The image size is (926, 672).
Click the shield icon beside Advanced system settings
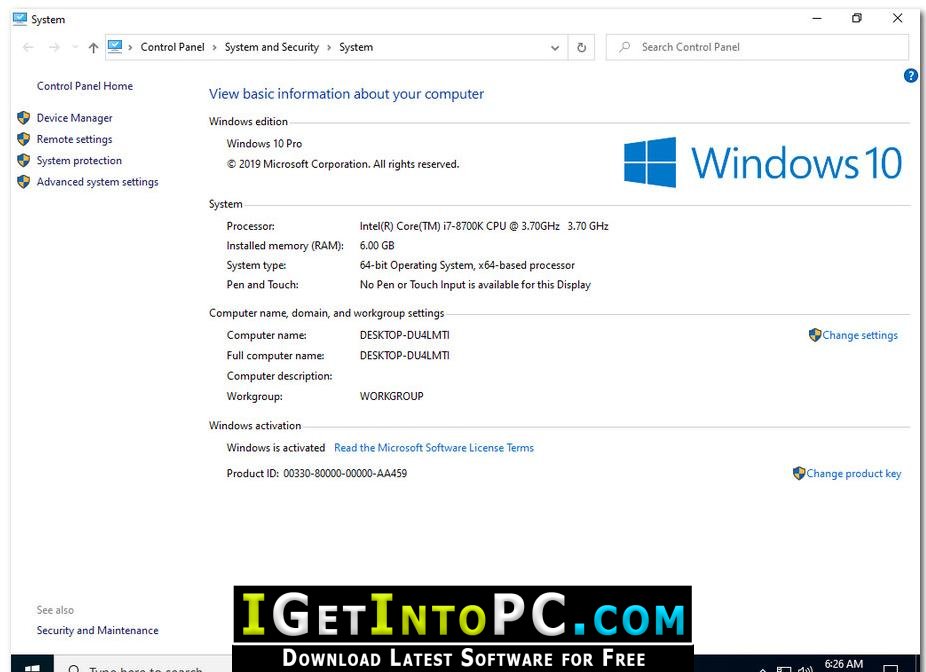24,182
